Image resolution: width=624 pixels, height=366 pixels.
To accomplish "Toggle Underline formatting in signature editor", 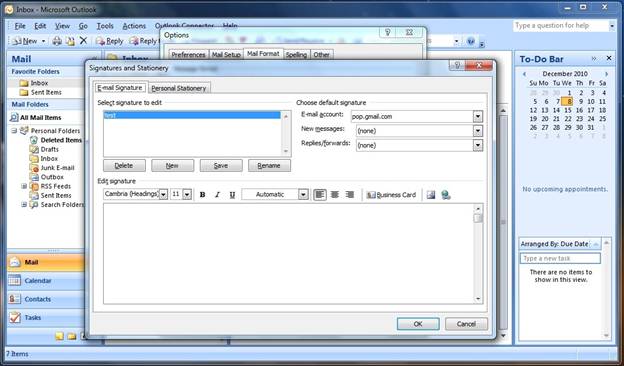I will click(x=232, y=195).
